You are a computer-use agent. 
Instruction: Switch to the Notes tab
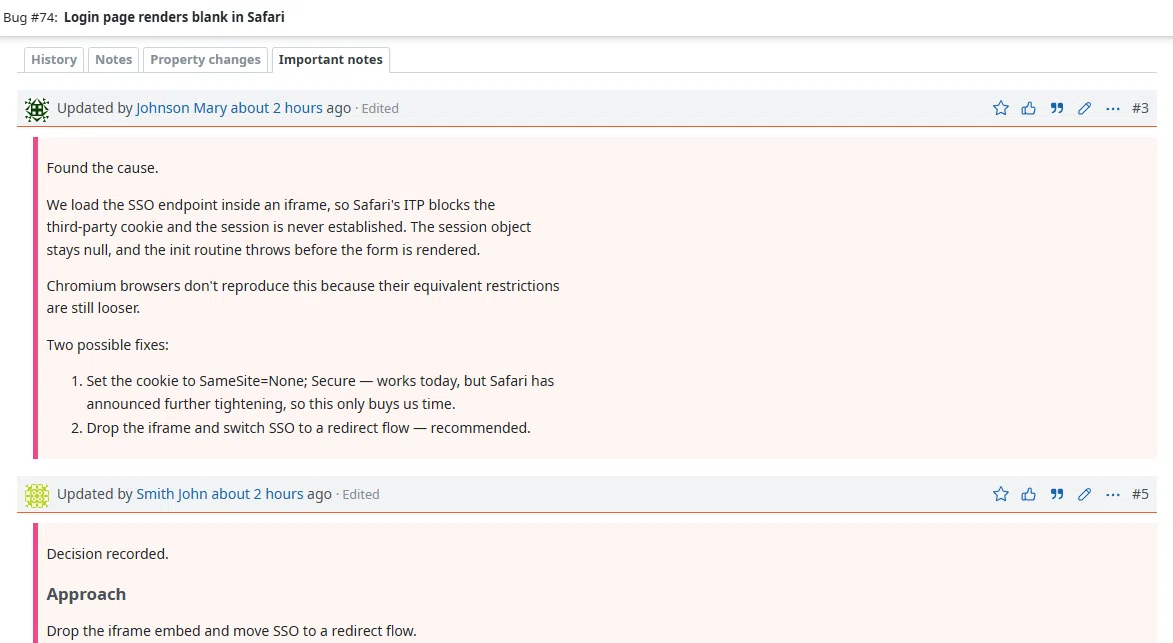click(x=114, y=60)
